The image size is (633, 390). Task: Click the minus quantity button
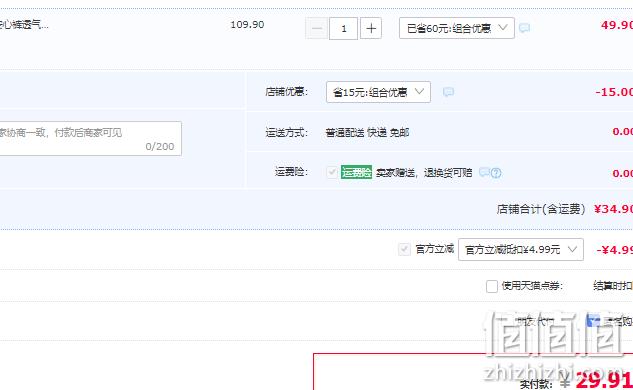pyautogui.click(x=316, y=28)
